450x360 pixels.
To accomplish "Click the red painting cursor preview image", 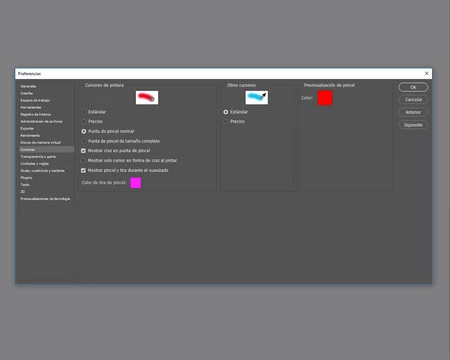I will click(147, 98).
